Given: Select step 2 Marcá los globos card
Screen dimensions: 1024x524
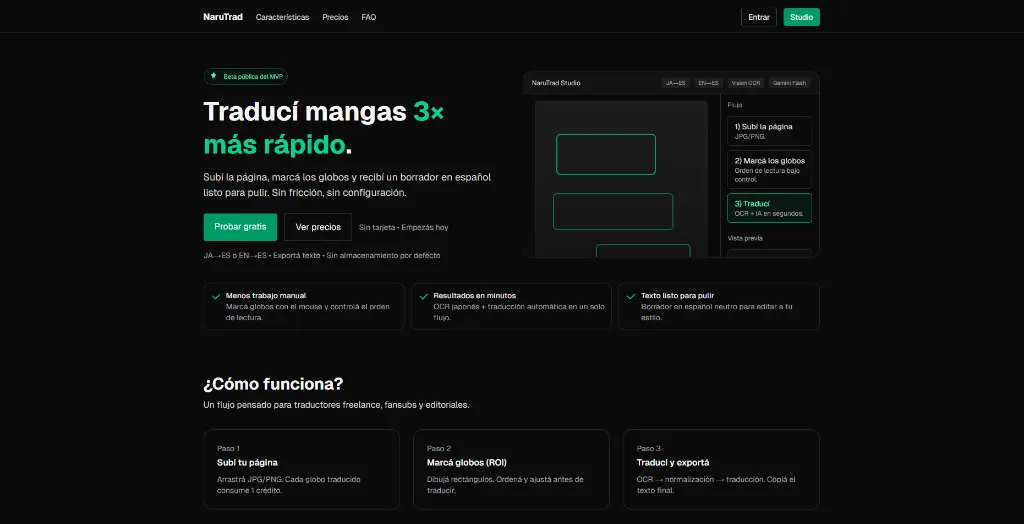Looking at the screenshot, I should pos(769,169).
